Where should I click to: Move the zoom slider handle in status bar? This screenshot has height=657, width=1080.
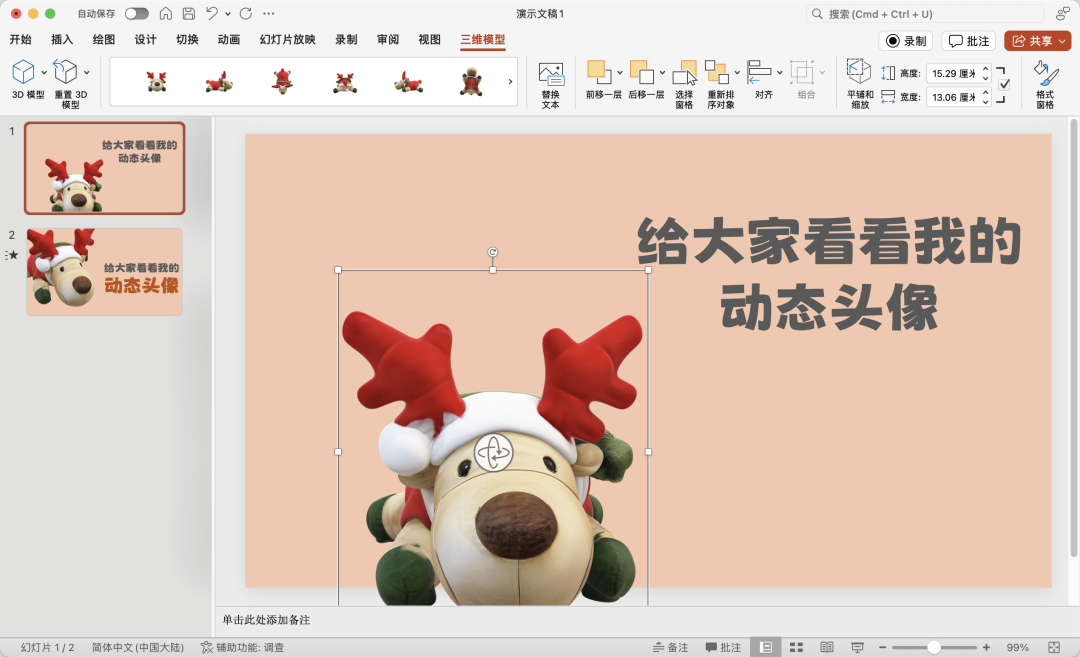click(934, 647)
